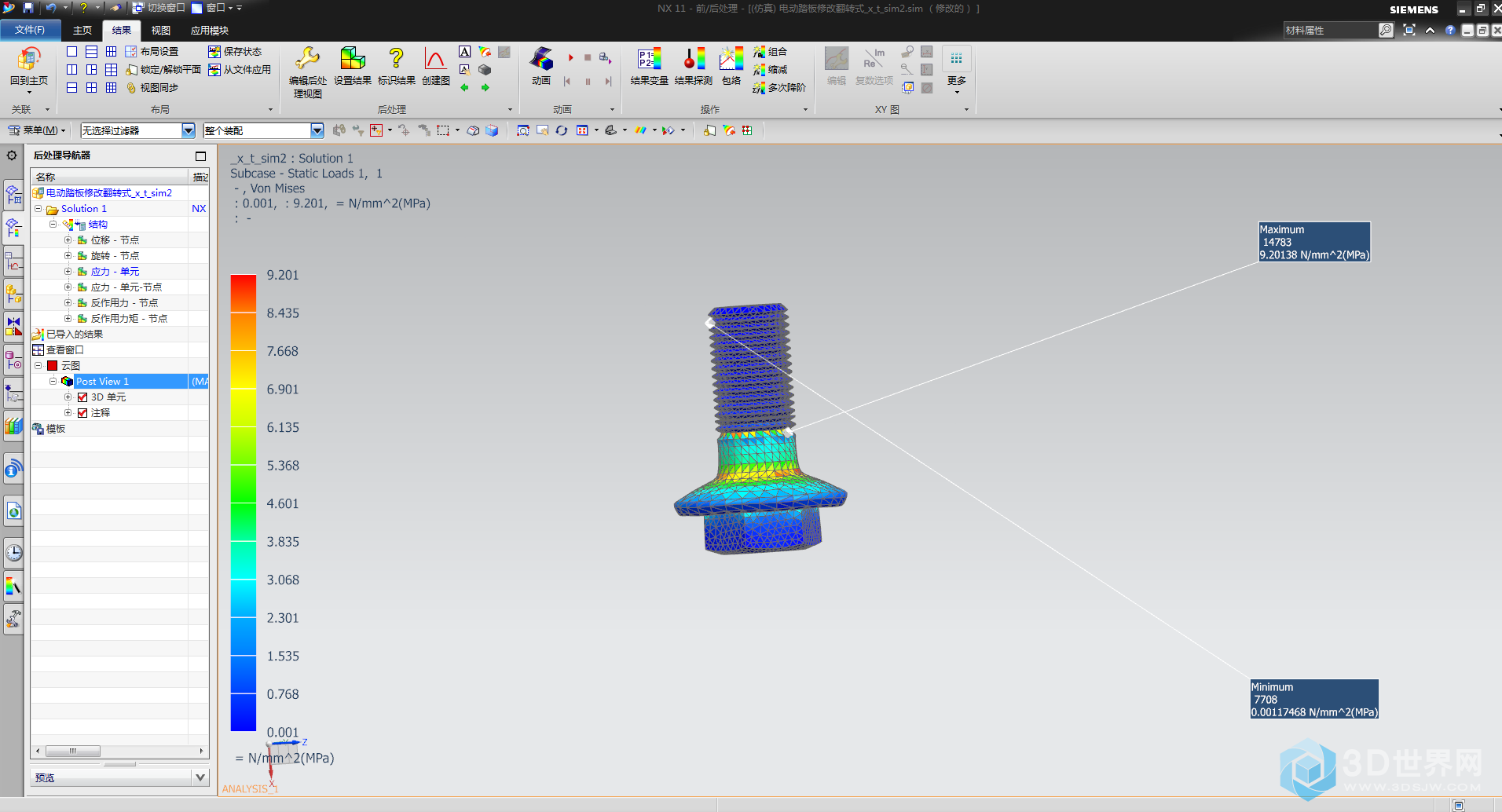Click the 包络 (Envelope) icon
Viewport: 1502px width, 812px height.
pyautogui.click(x=731, y=60)
